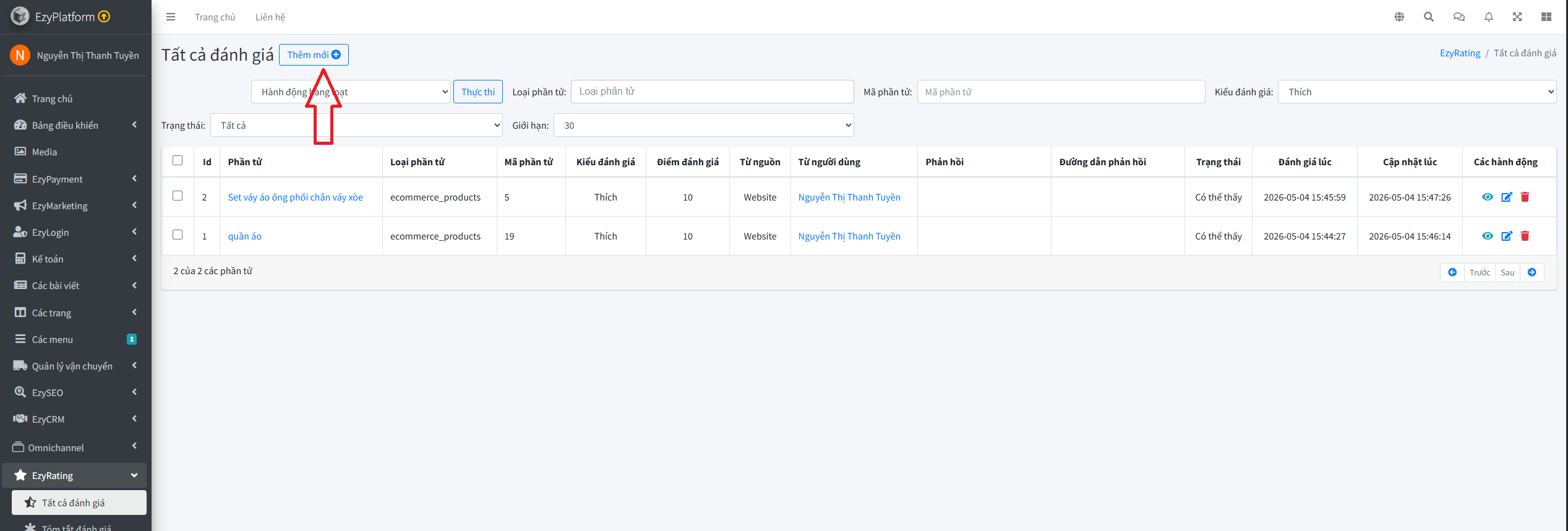View rating for Set váy áo row
This screenshot has height=531, width=1568.
pos(1488,197)
